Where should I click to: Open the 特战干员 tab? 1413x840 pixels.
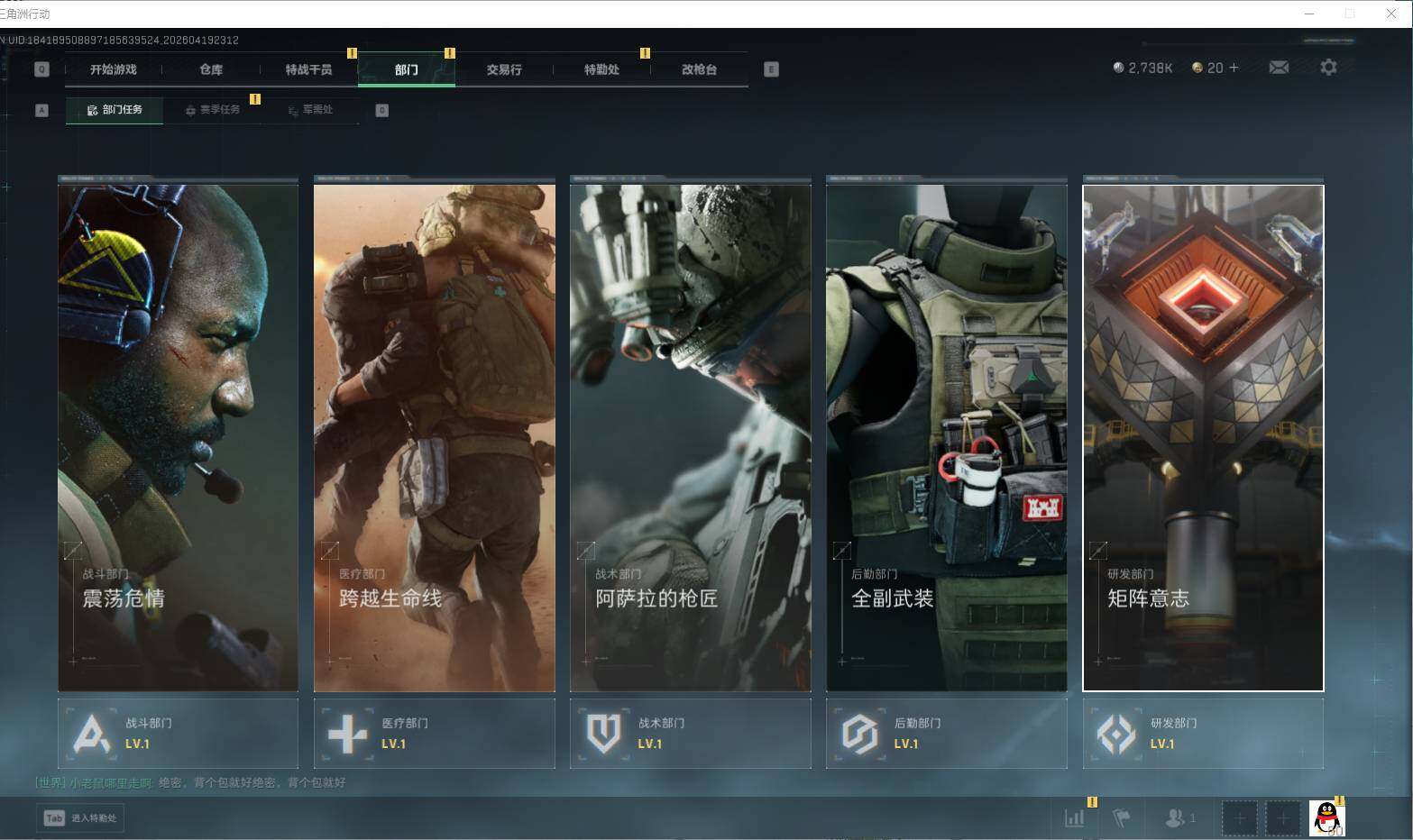(308, 69)
